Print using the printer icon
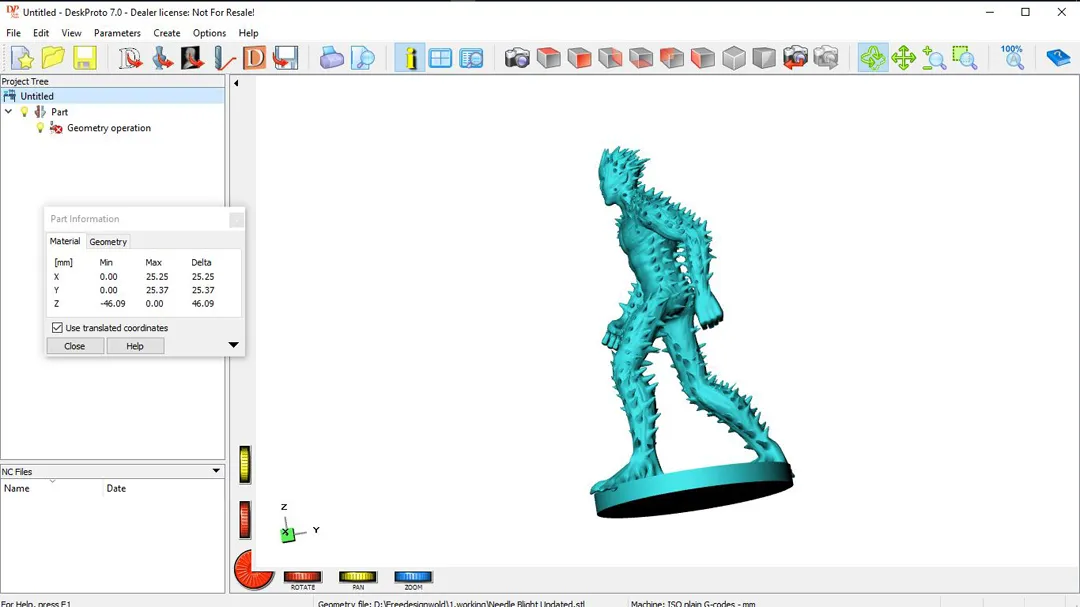 coord(331,59)
